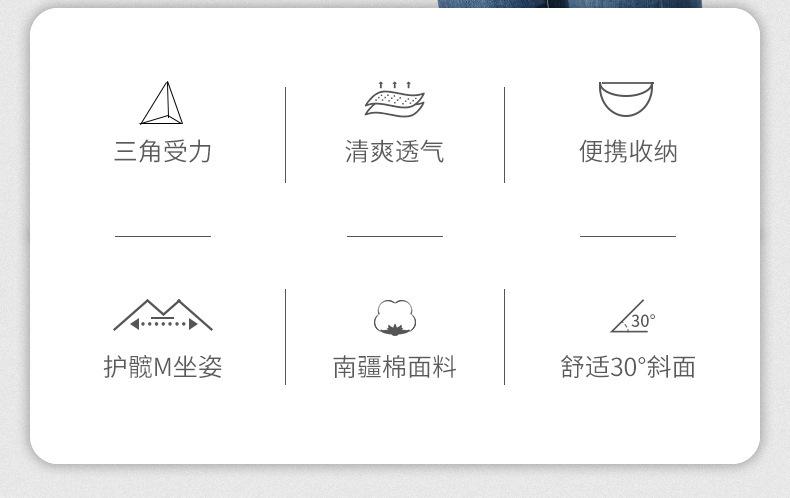
Task: Select the 清爽透气 label
Action: (x=394, y=151)
